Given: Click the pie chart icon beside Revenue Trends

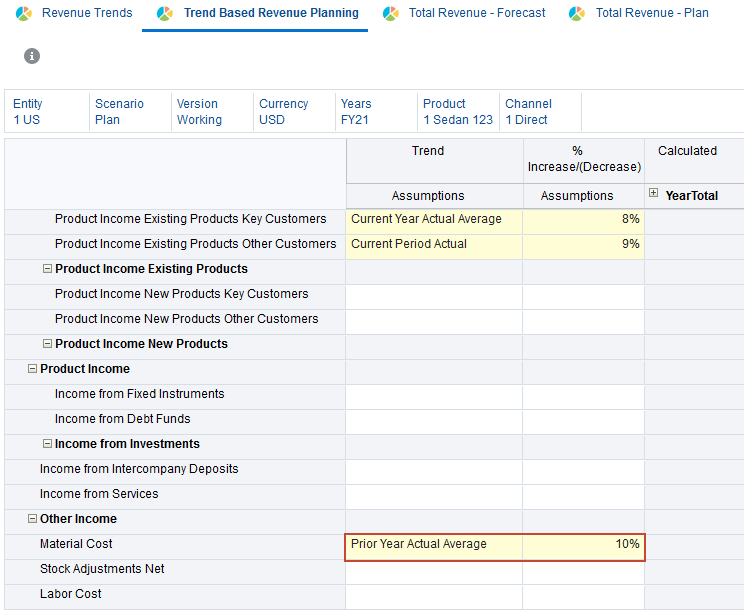Looking at the screenshot, I should [23, 14].
